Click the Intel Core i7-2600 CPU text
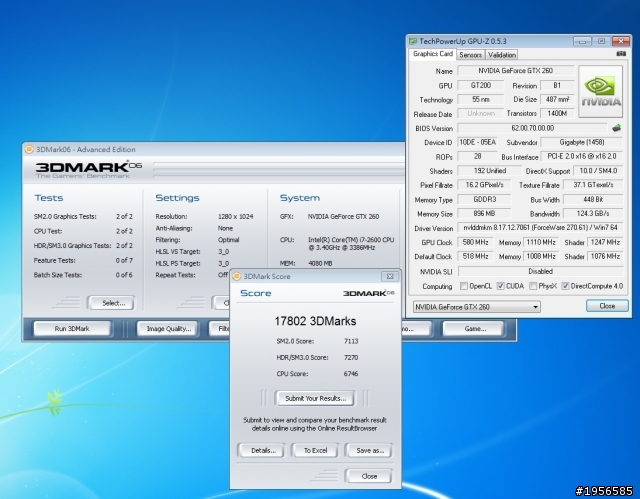The image size is (640, 499). pos(351,244)
